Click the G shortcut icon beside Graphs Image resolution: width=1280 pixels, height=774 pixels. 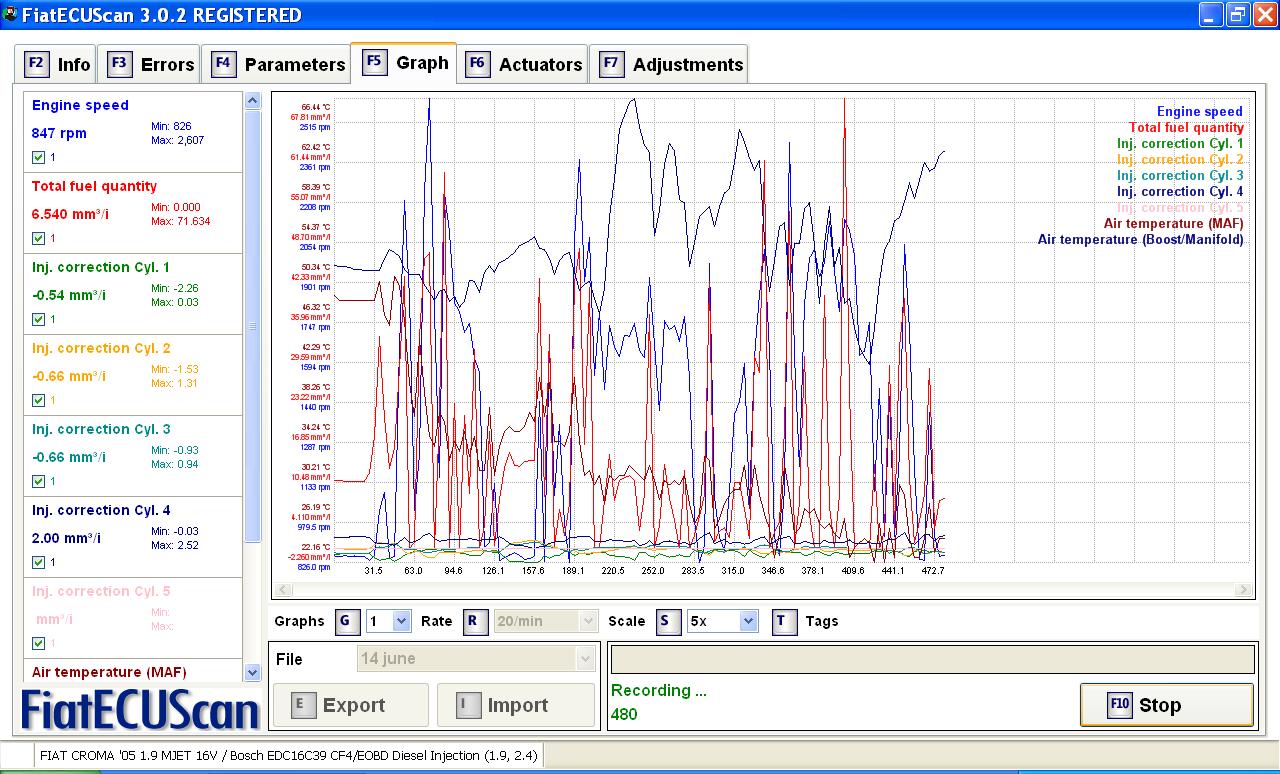click(346, 621)
